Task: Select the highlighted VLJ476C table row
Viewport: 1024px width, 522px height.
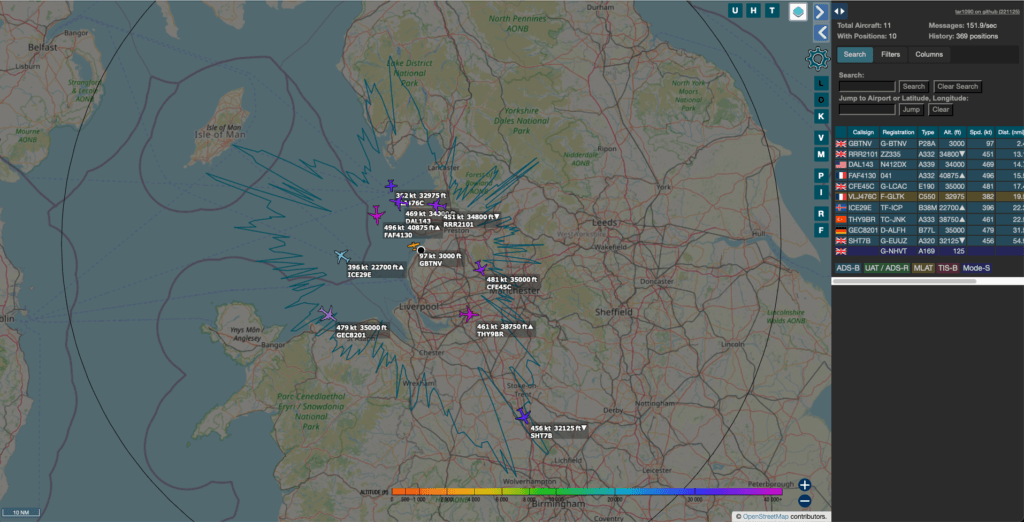Action: click(x=929, y=197)
